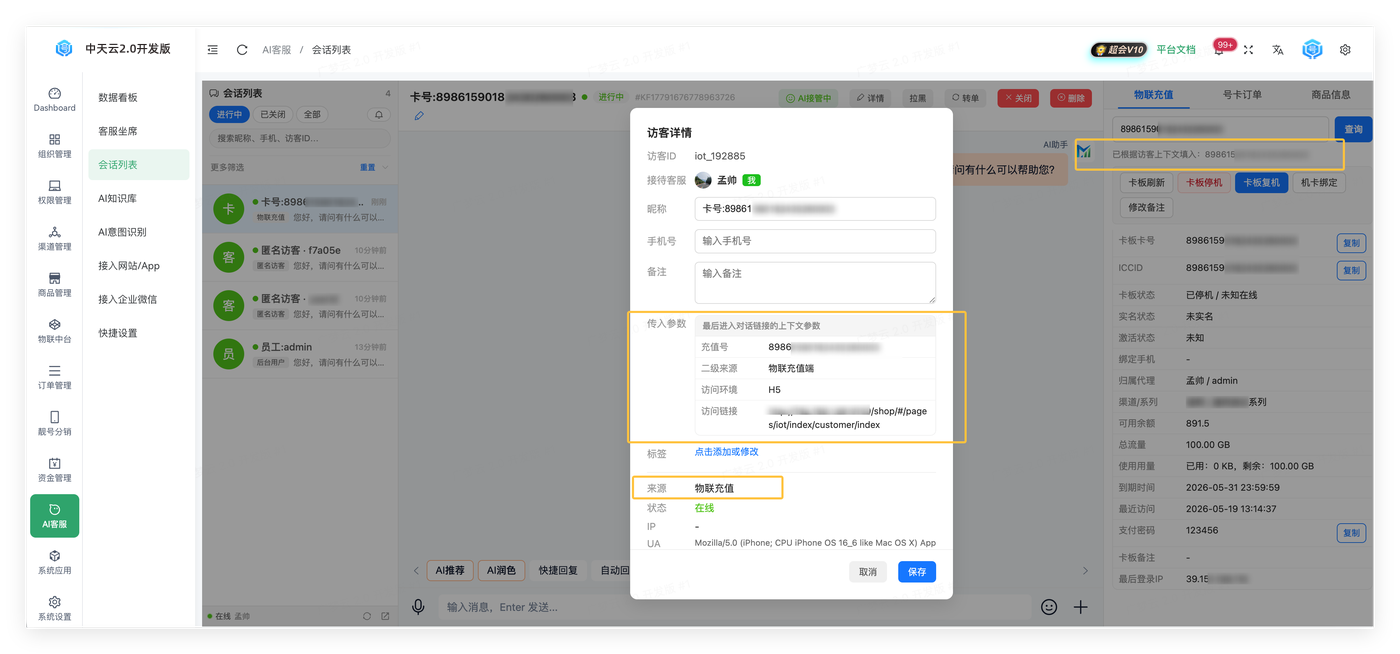Screen dimensions: 1400x654
Task: Click the user avatar logo in the top bar
Action: click(1312, 49)
